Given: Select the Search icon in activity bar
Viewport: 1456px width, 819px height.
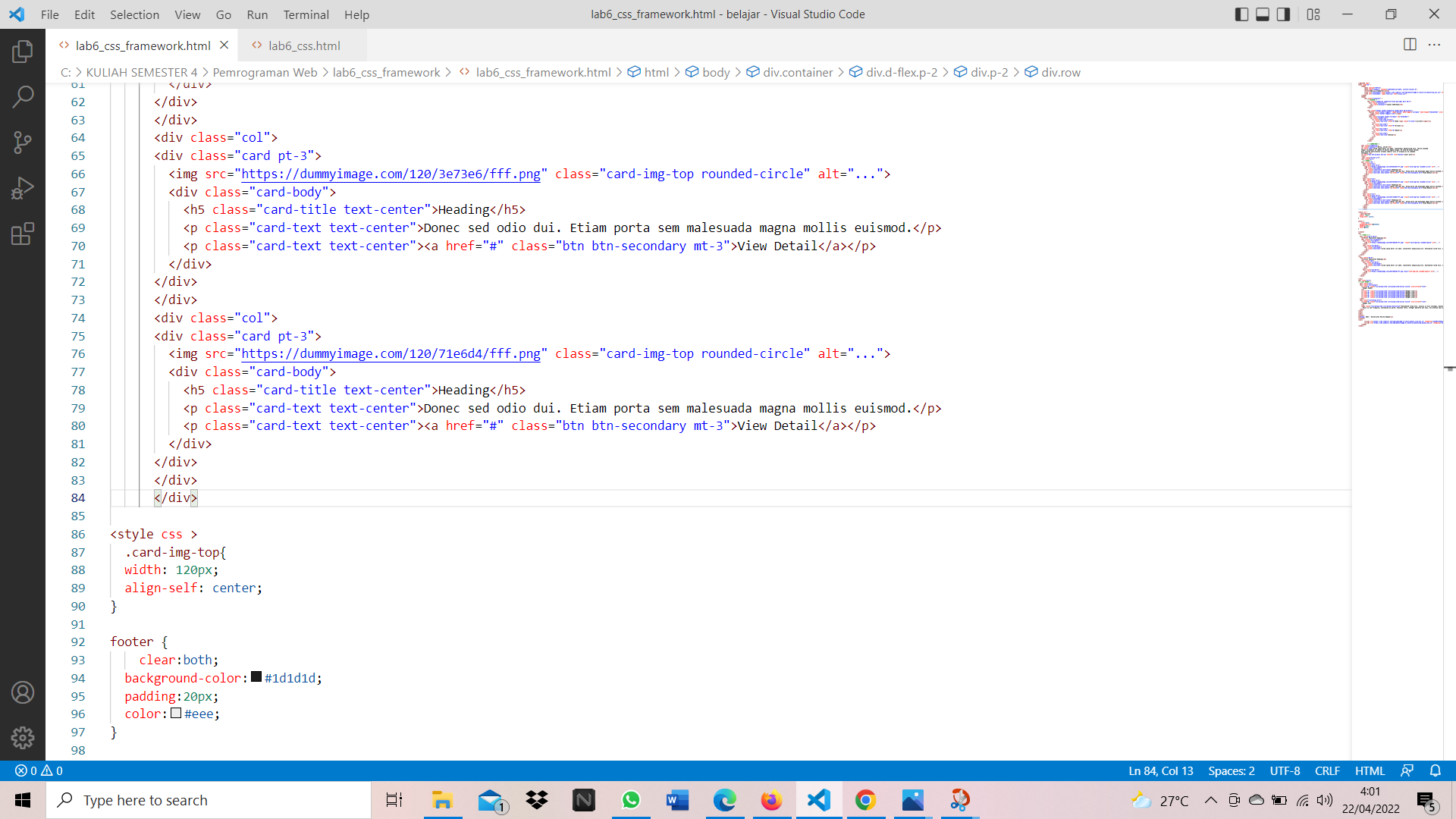Looking at the screenshot, I should 23,96.
